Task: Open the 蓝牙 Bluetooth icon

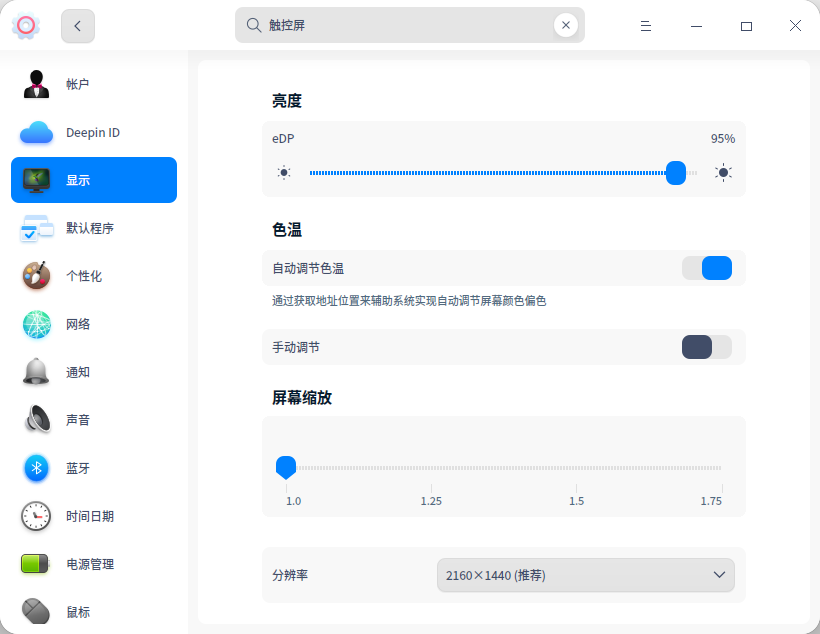Action: pyautogui.click(x=36, y=468)
